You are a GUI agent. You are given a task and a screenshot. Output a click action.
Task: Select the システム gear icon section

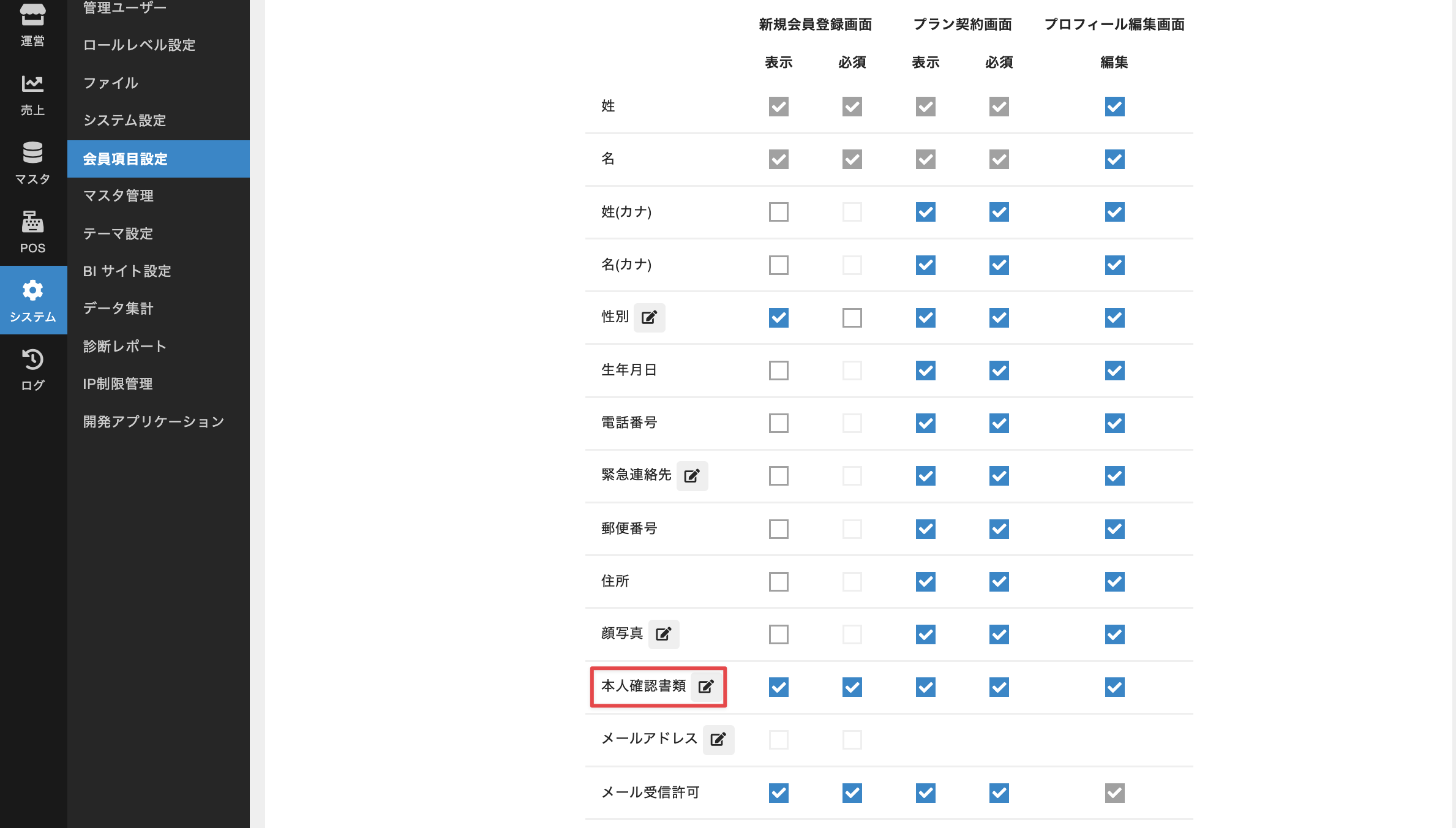point(32,300)
